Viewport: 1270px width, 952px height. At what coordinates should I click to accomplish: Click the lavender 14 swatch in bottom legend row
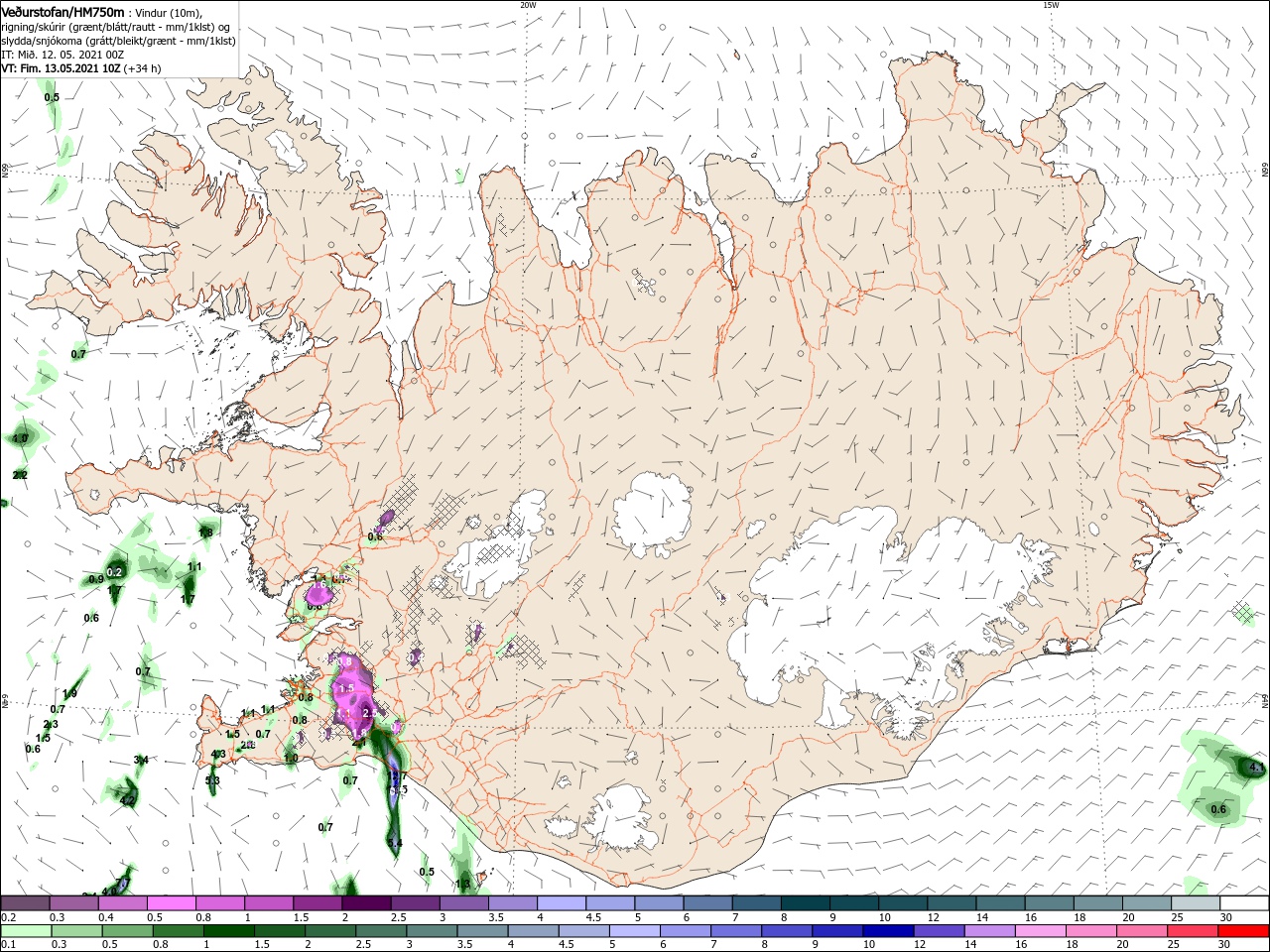(991, 931)
